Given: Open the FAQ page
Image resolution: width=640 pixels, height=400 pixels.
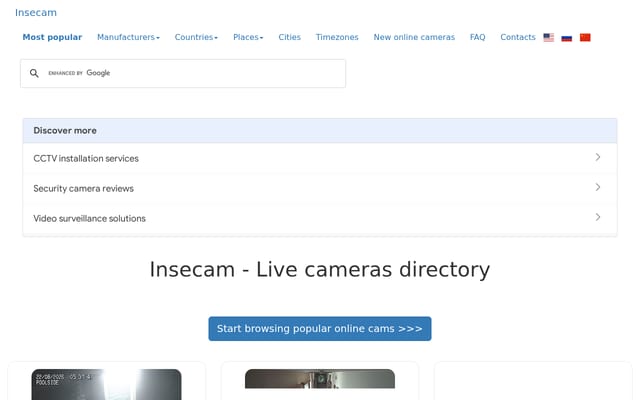Looking at the screenshot, I should point(478,37).
